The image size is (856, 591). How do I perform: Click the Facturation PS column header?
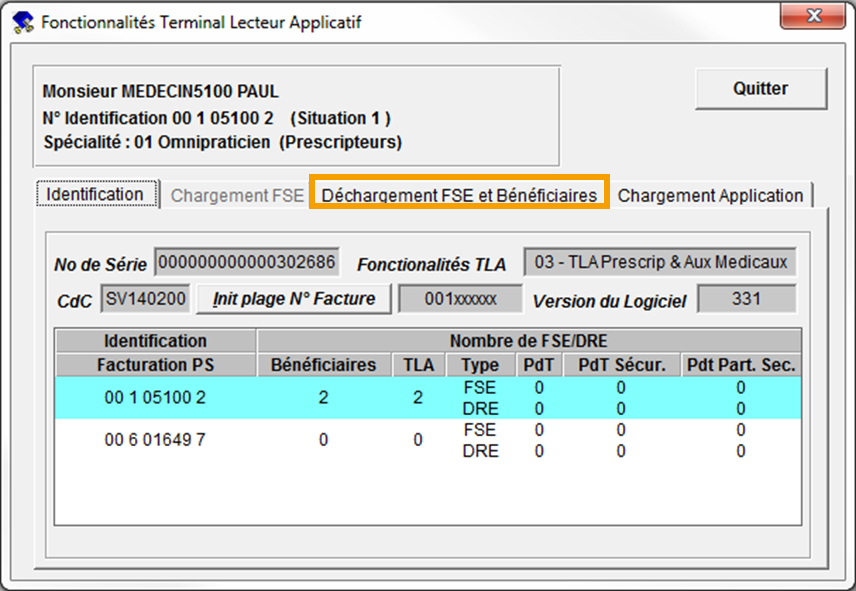[155, 365]
